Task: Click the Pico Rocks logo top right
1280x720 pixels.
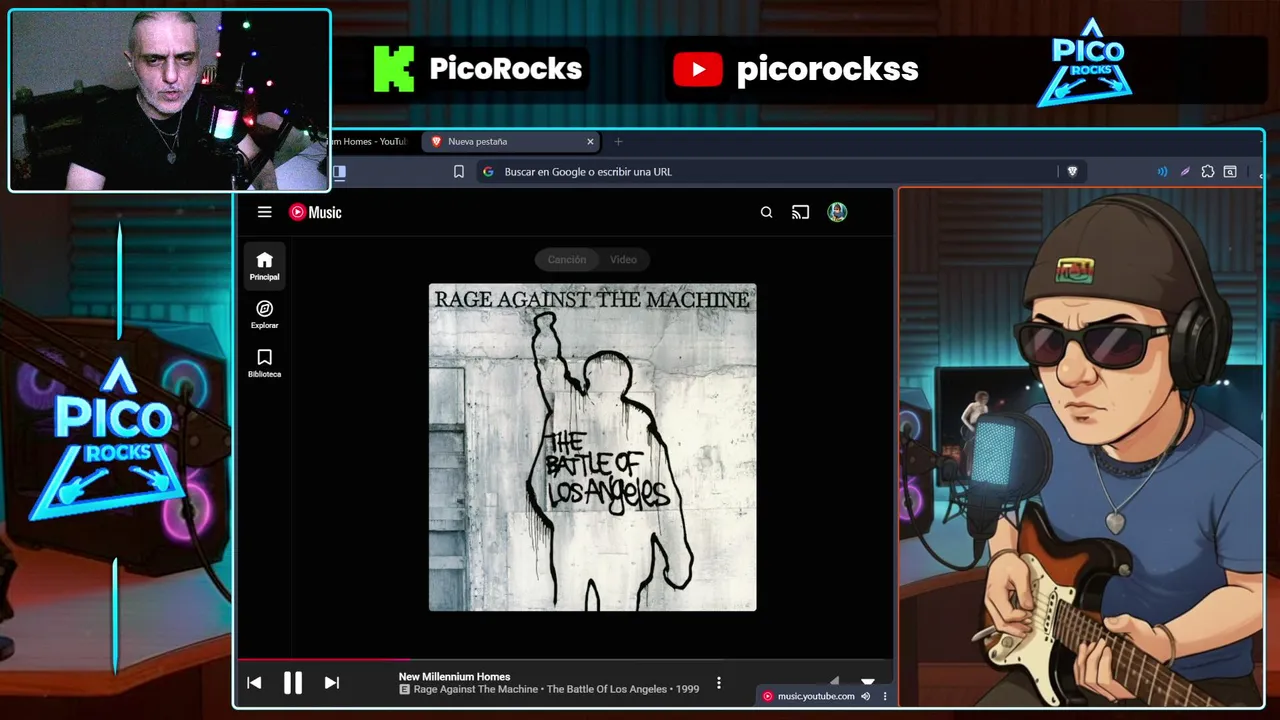Action: (x=1086, y=63)
